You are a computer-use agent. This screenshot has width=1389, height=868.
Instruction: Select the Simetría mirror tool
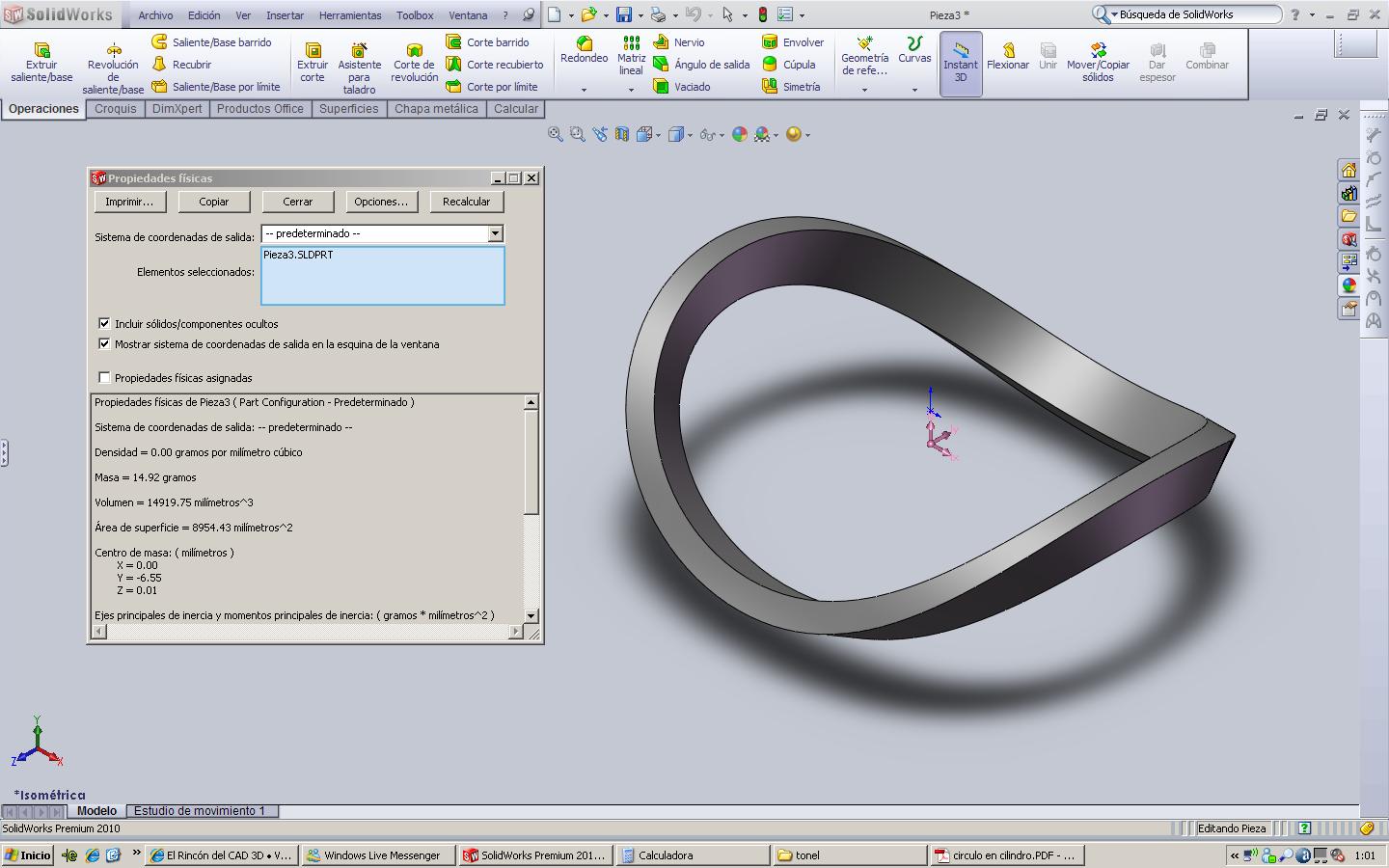(791, 87)
